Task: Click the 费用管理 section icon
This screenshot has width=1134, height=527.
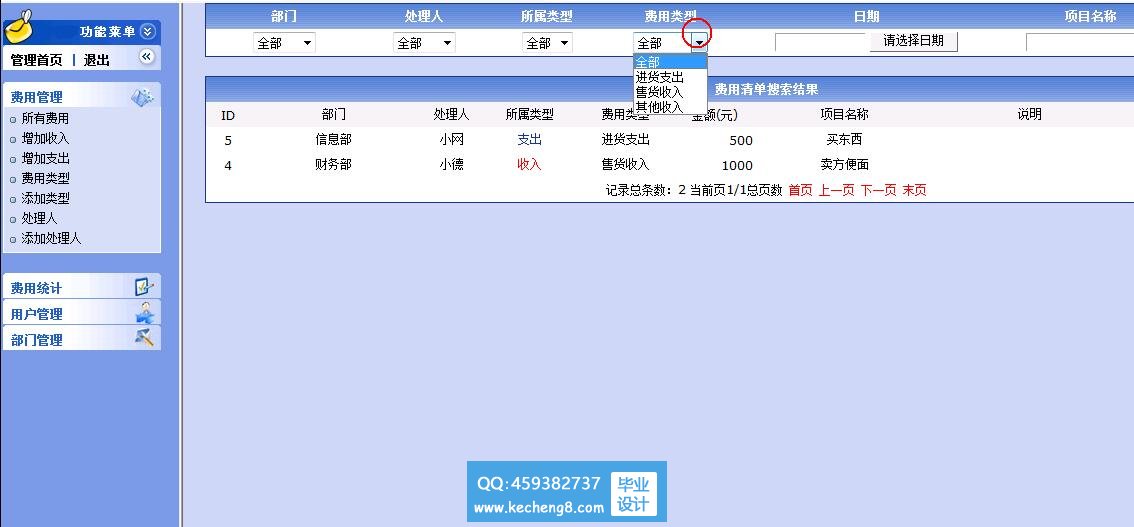Action: coord(142,97)
